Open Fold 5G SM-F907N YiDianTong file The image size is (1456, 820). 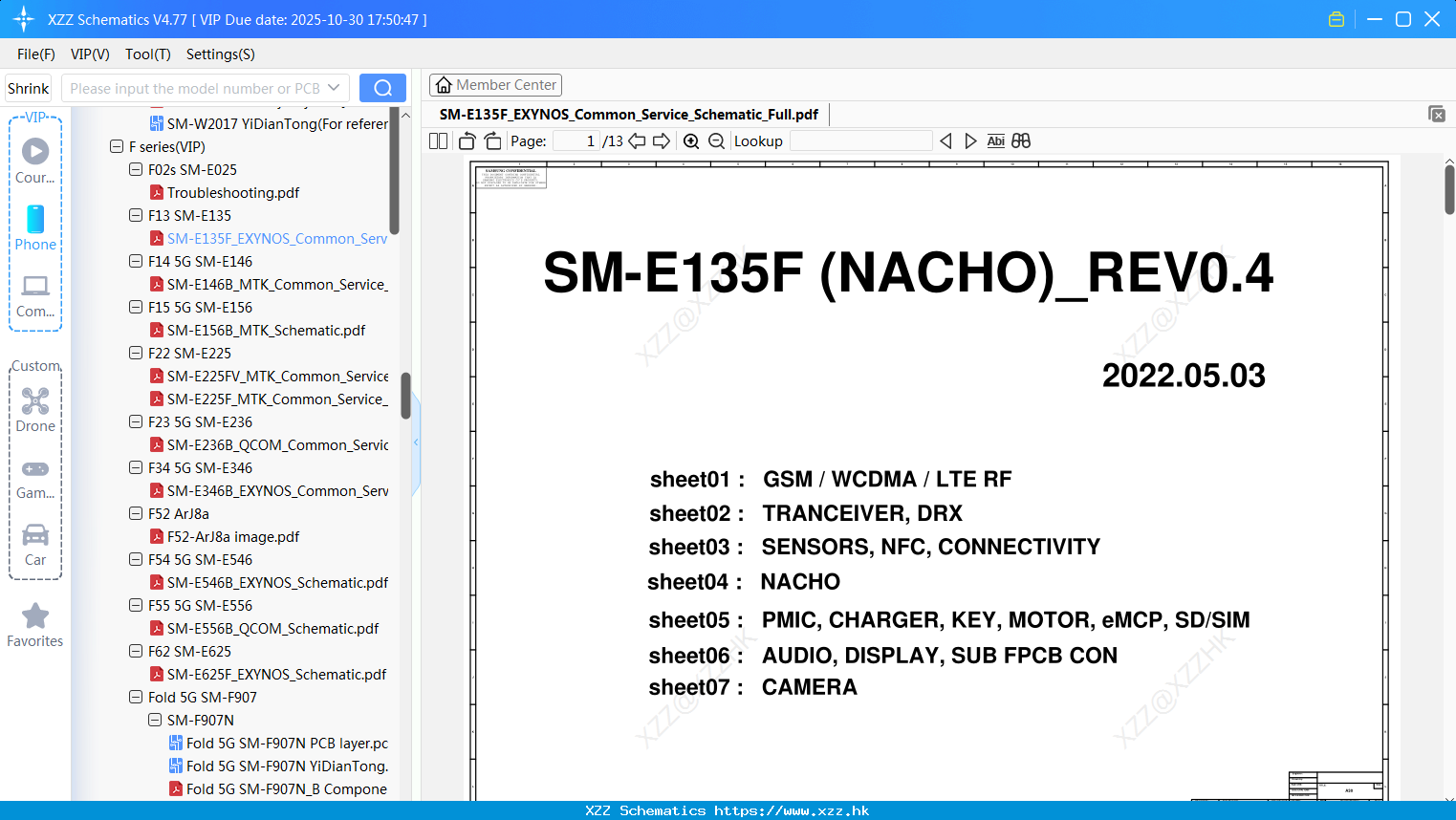click(x=278, y=766)
